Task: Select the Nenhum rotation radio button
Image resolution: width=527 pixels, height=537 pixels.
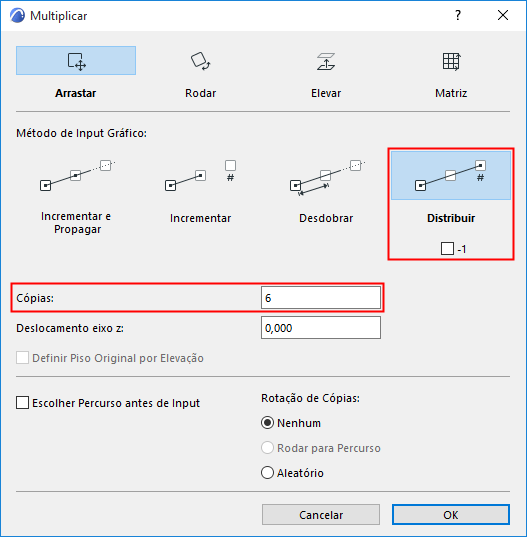Action: coord(267,423)
